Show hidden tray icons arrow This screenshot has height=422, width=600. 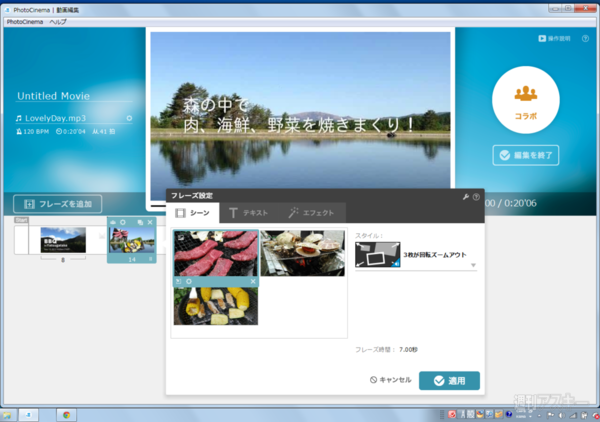(x=539, y=415)
